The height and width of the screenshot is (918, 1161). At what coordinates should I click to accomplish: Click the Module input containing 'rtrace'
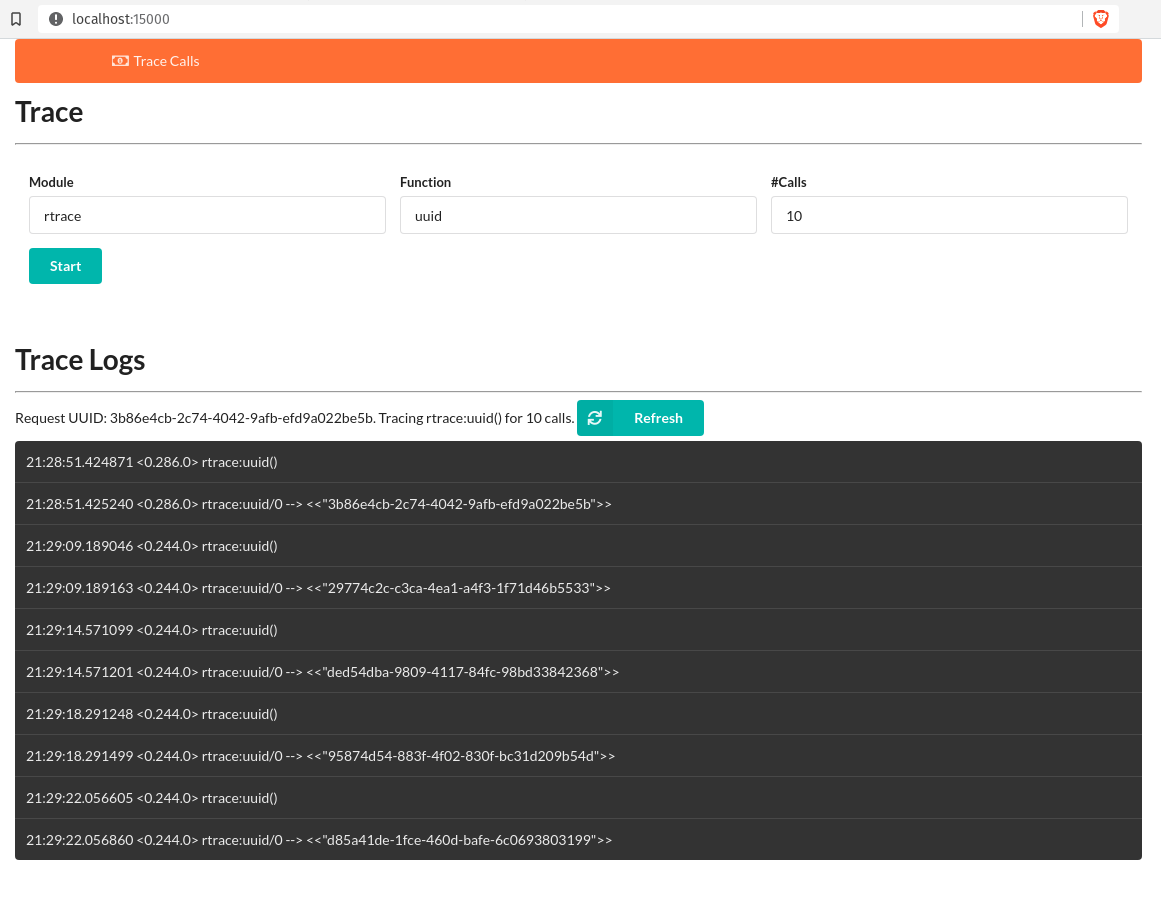(x=206, y=215)
